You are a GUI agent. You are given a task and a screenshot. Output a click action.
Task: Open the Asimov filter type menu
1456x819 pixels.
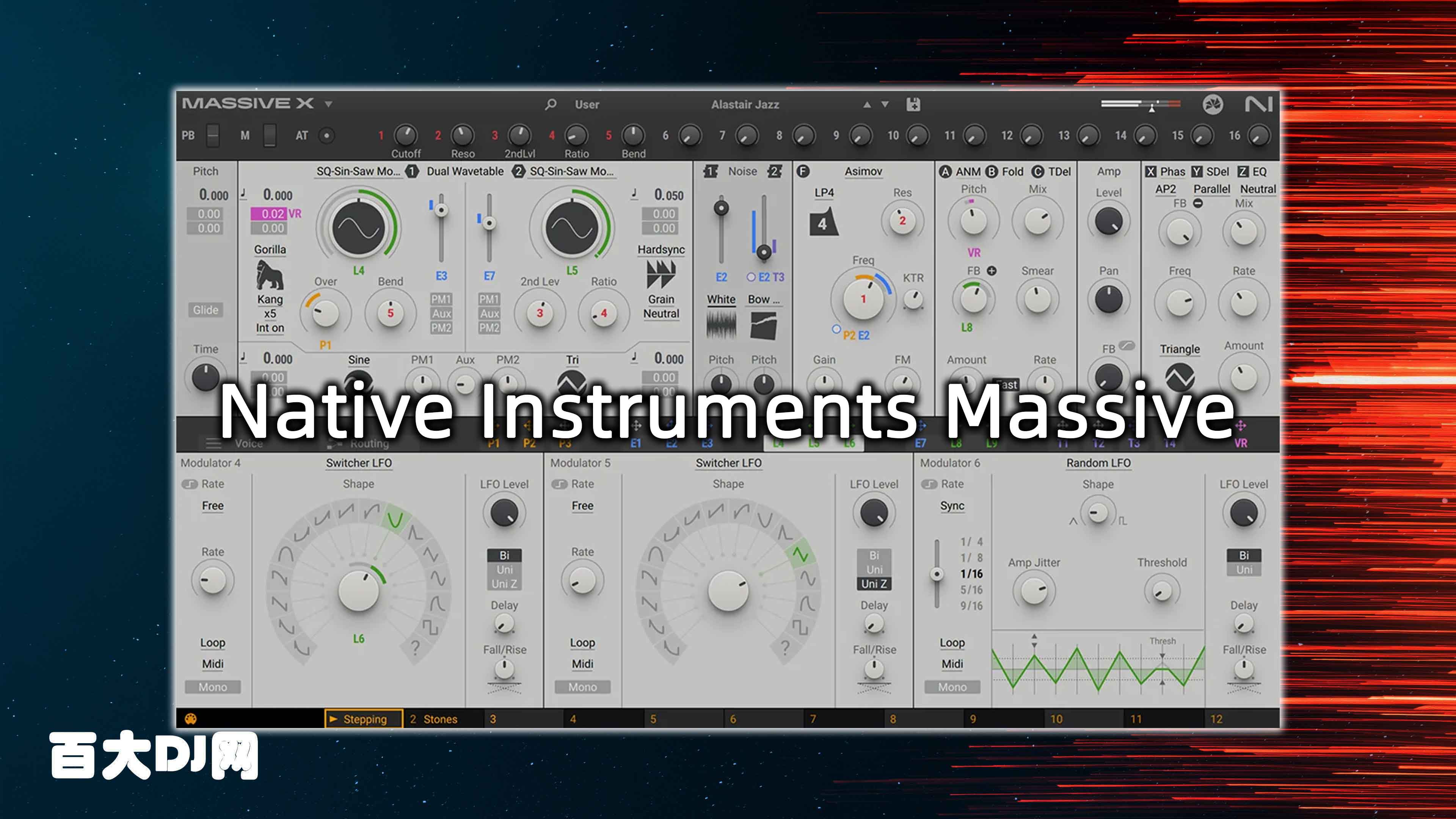863,171
